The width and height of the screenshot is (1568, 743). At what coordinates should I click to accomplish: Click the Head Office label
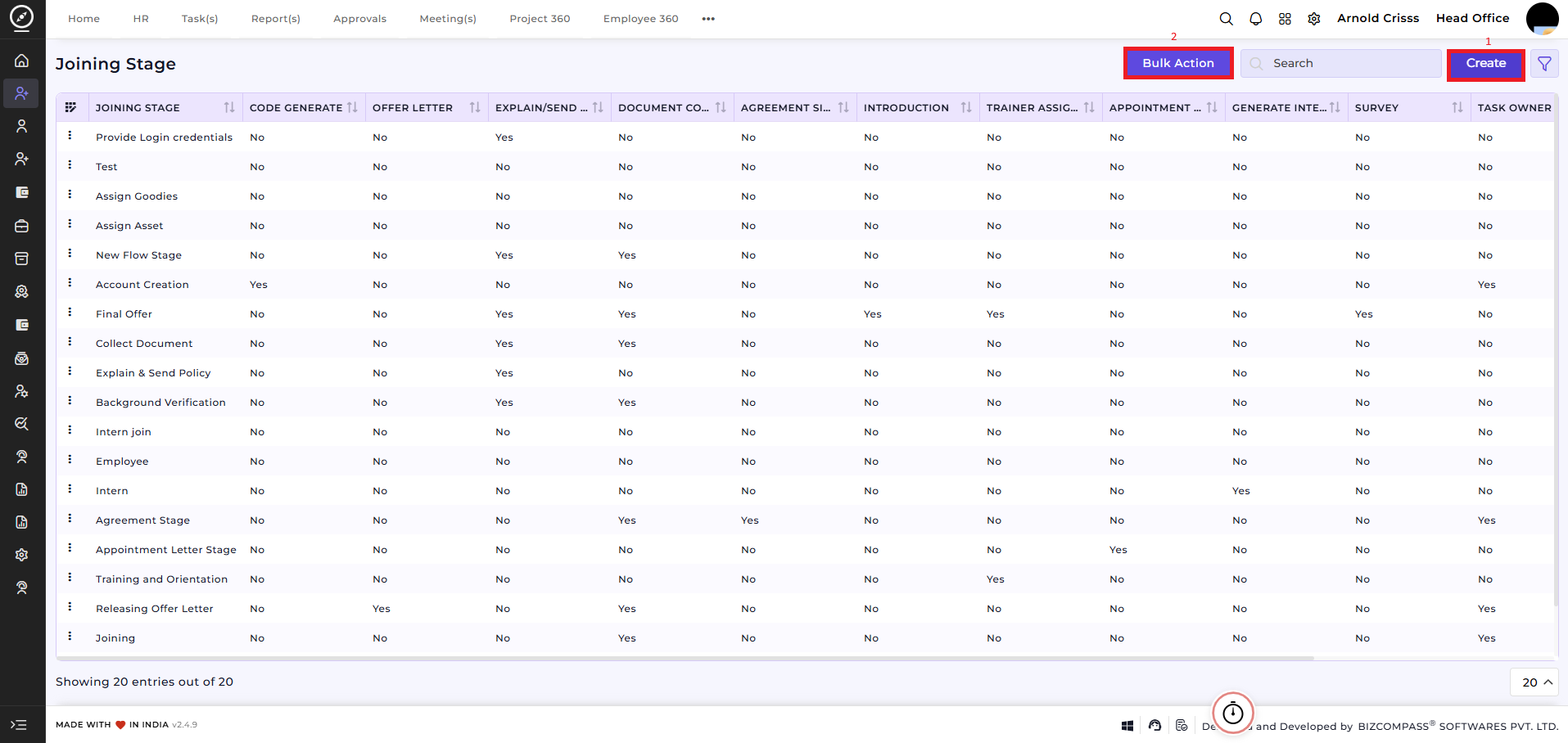coord(1472,18)
